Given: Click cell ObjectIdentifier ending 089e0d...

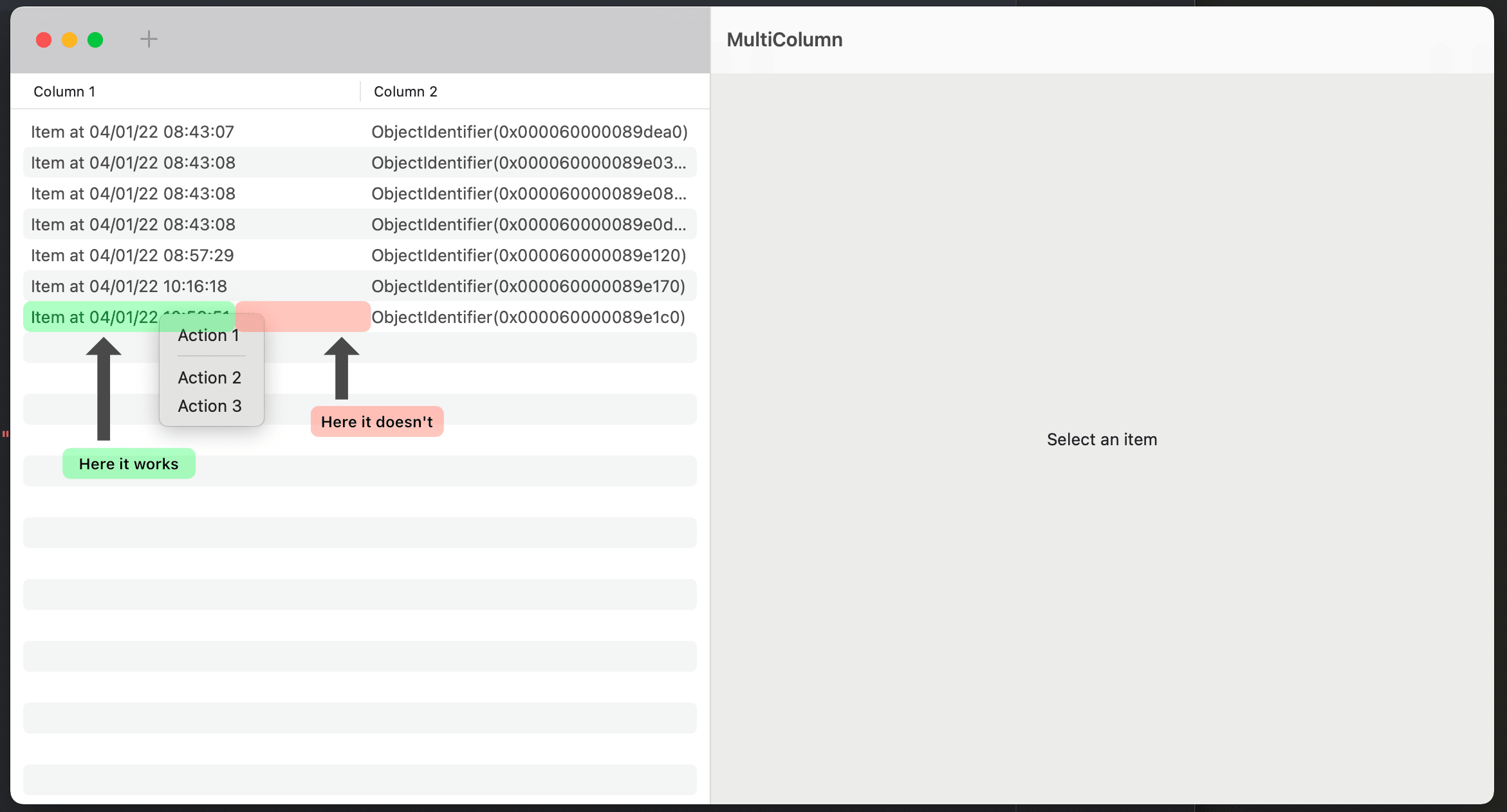Looking at the screenshot, I should click(x=529, y=225).
